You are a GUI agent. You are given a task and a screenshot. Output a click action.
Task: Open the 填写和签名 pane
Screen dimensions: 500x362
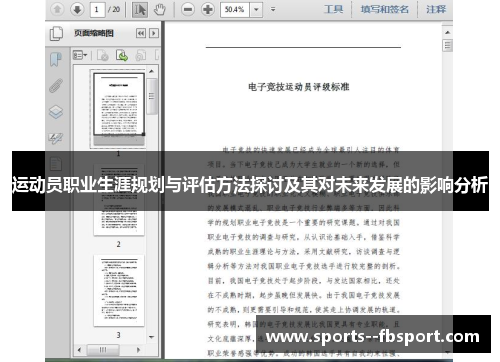(x=385, y=9)
